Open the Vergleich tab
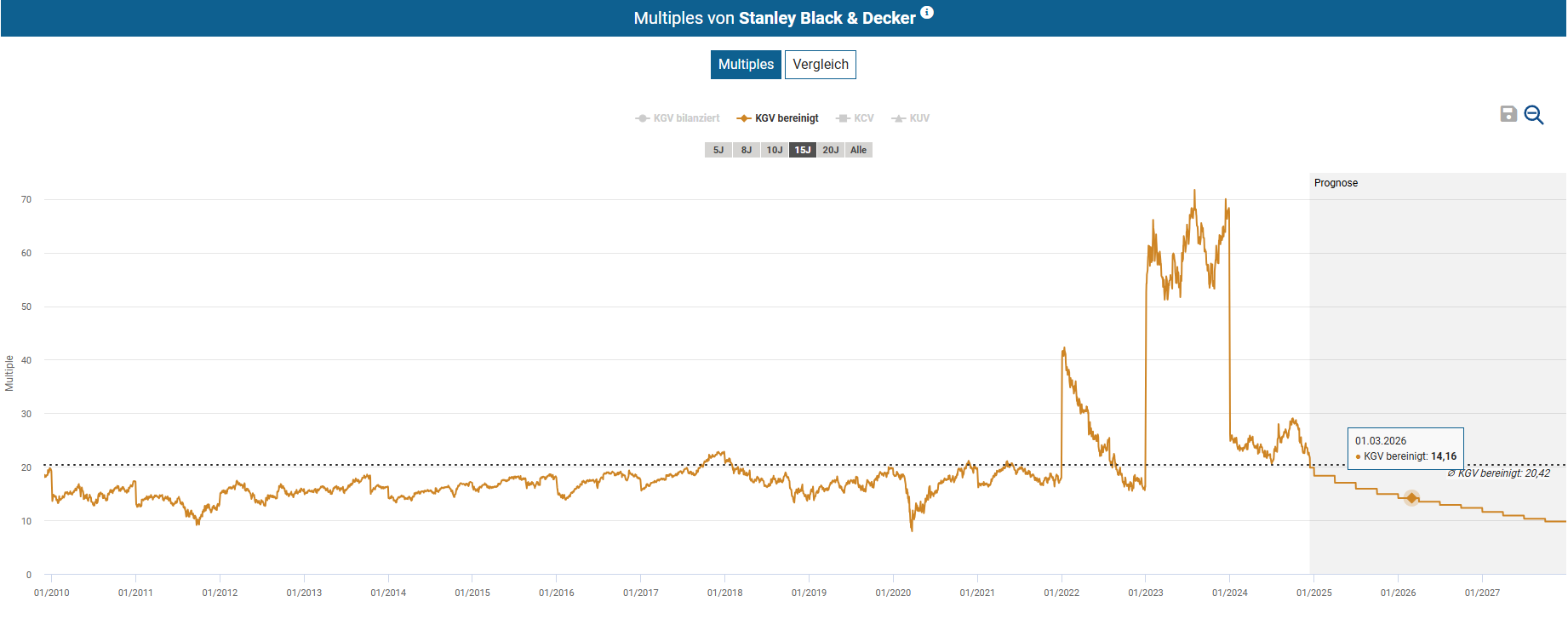The height and width of the screenshot is (619, 1568). (x=820, y=65)
